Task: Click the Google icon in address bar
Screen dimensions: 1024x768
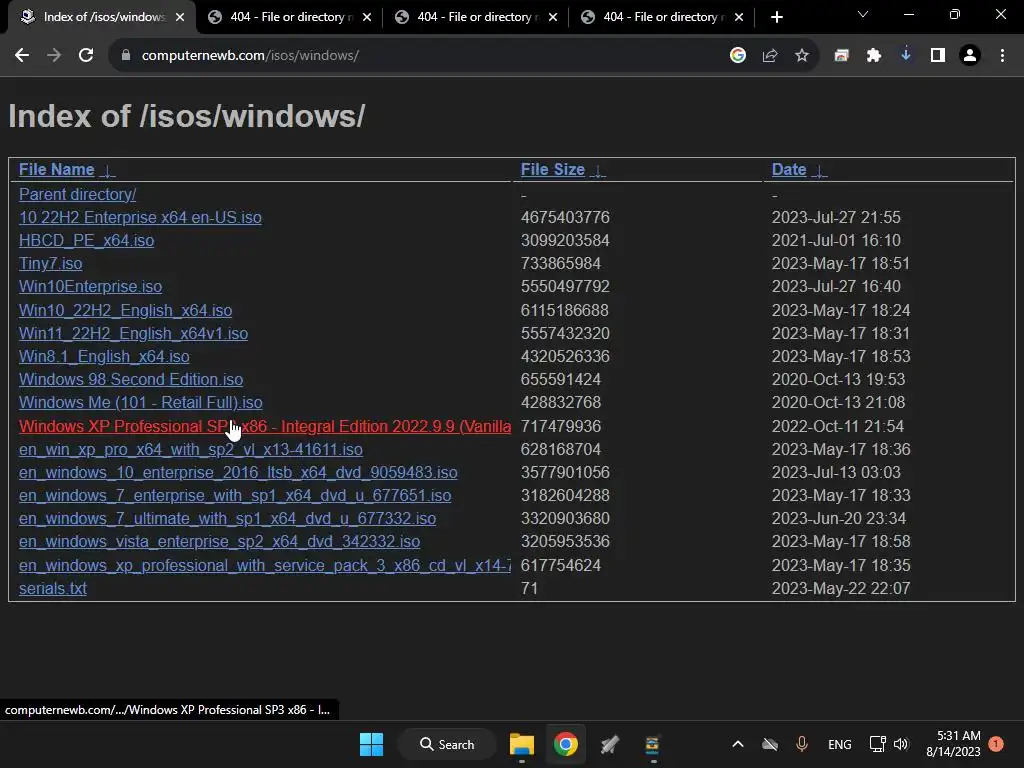Action: 737,56
